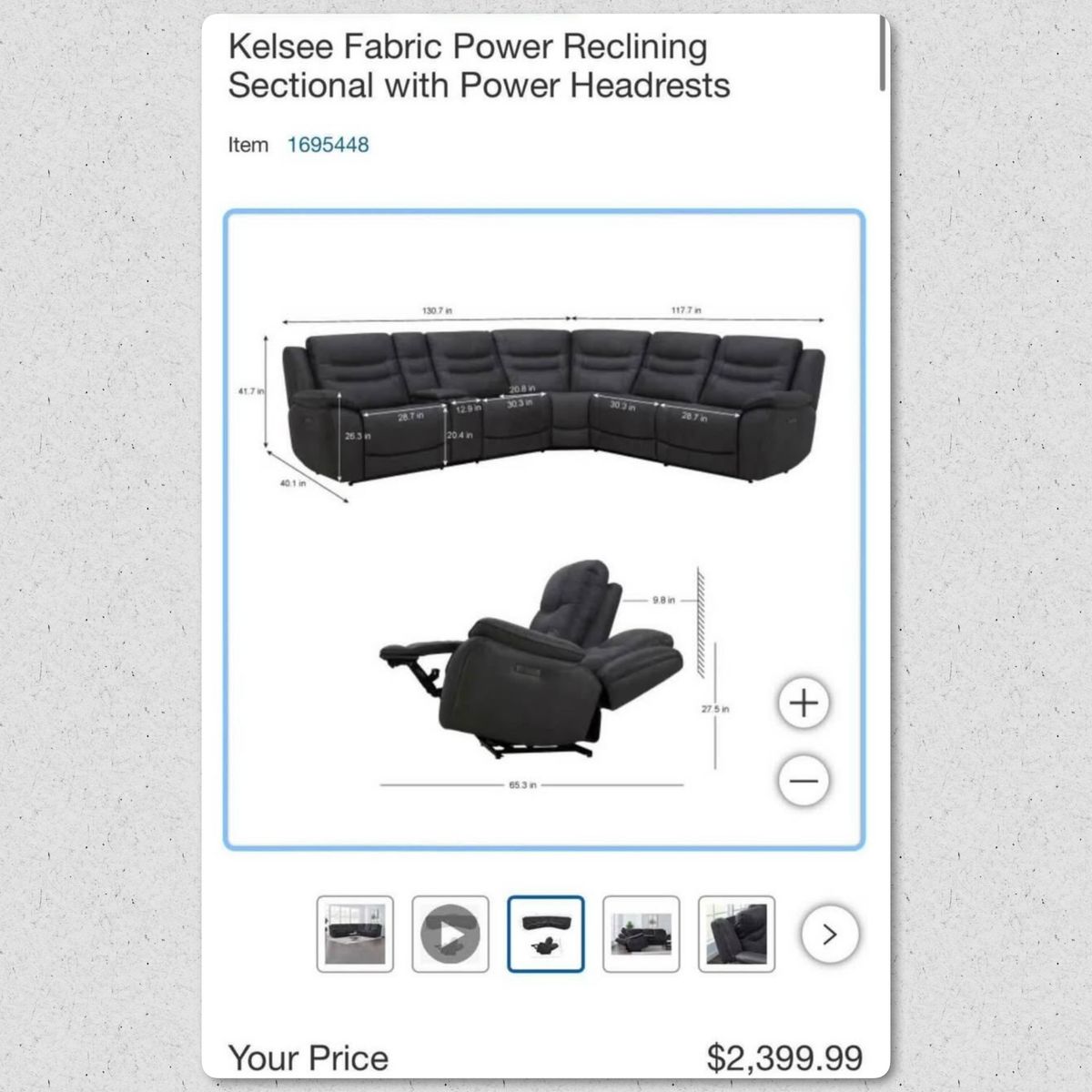View the fourth thumbnail showing reclined sectional
The image size is (1092, 1092).
(642, 934)
